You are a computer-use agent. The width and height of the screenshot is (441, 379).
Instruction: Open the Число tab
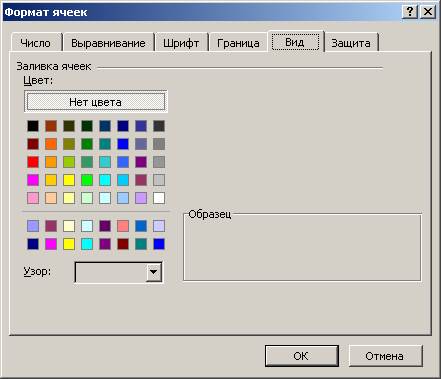coord(36,43)
